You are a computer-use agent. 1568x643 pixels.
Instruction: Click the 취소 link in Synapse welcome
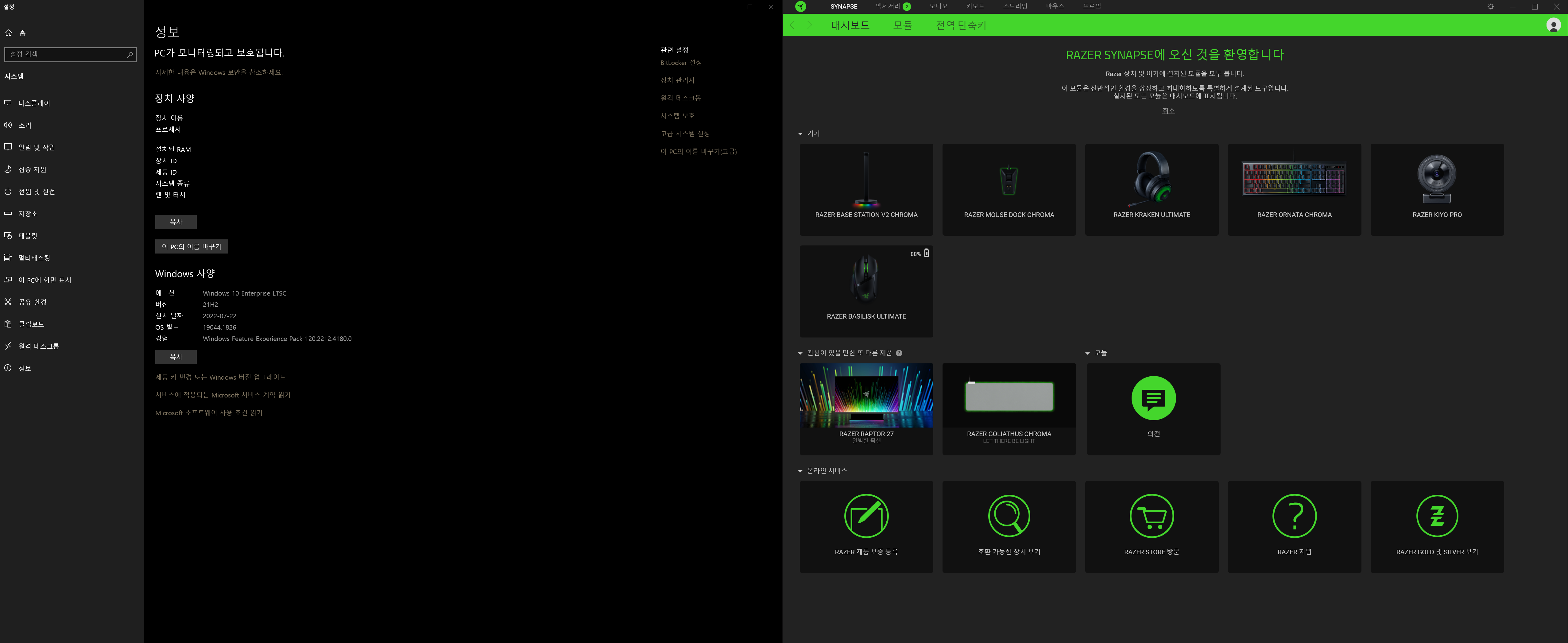(x=1168, y=111)
